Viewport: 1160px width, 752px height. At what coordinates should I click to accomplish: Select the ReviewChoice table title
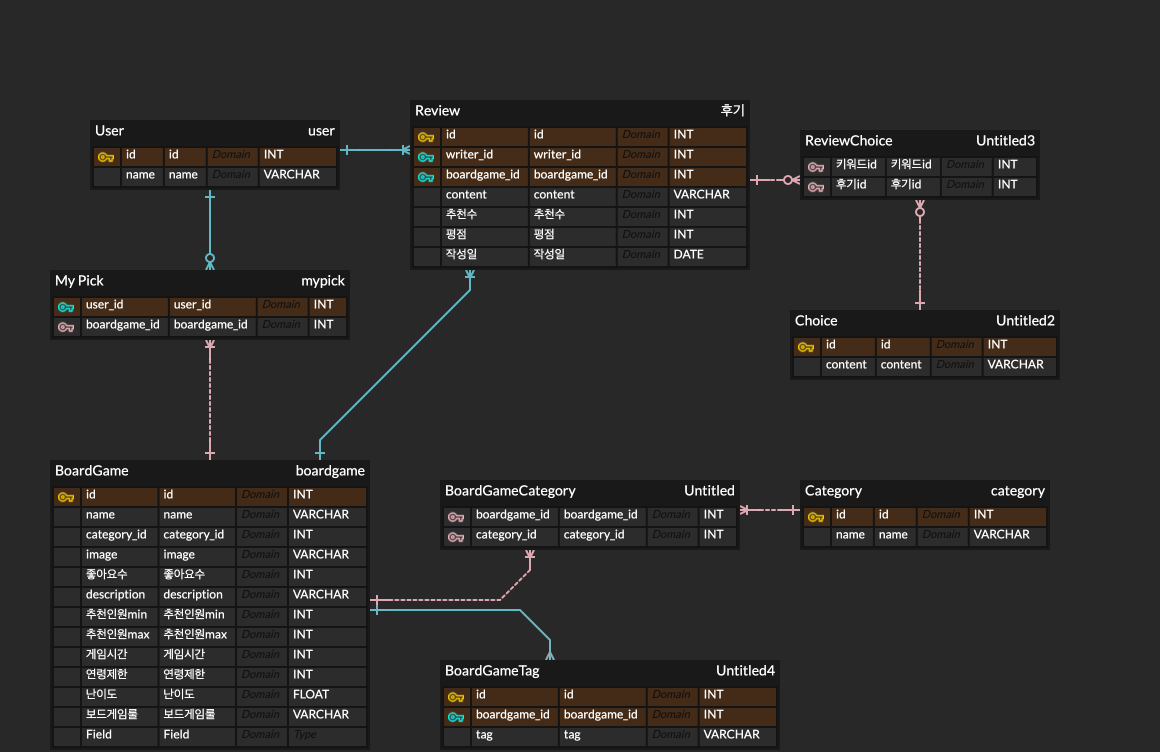849,141
